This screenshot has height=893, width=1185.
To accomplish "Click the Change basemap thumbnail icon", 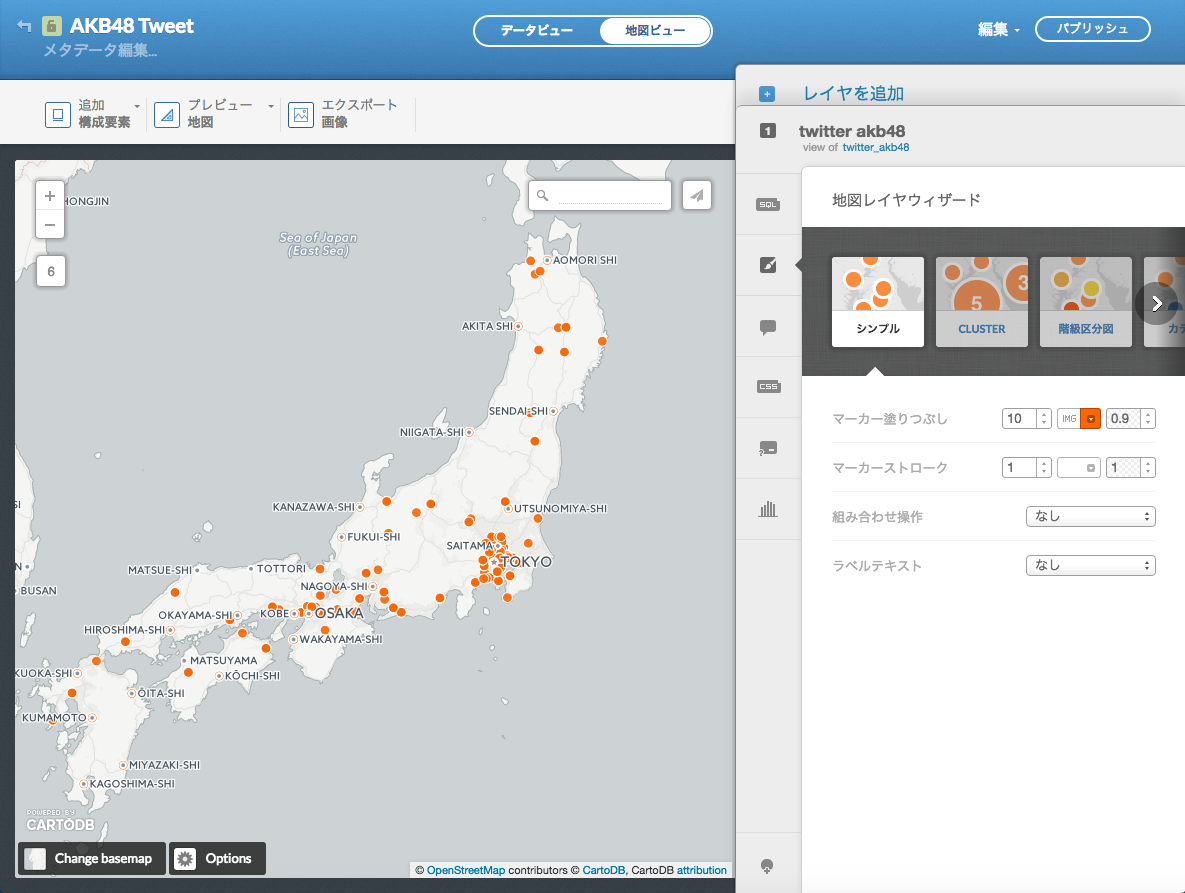I will [35, 859].
